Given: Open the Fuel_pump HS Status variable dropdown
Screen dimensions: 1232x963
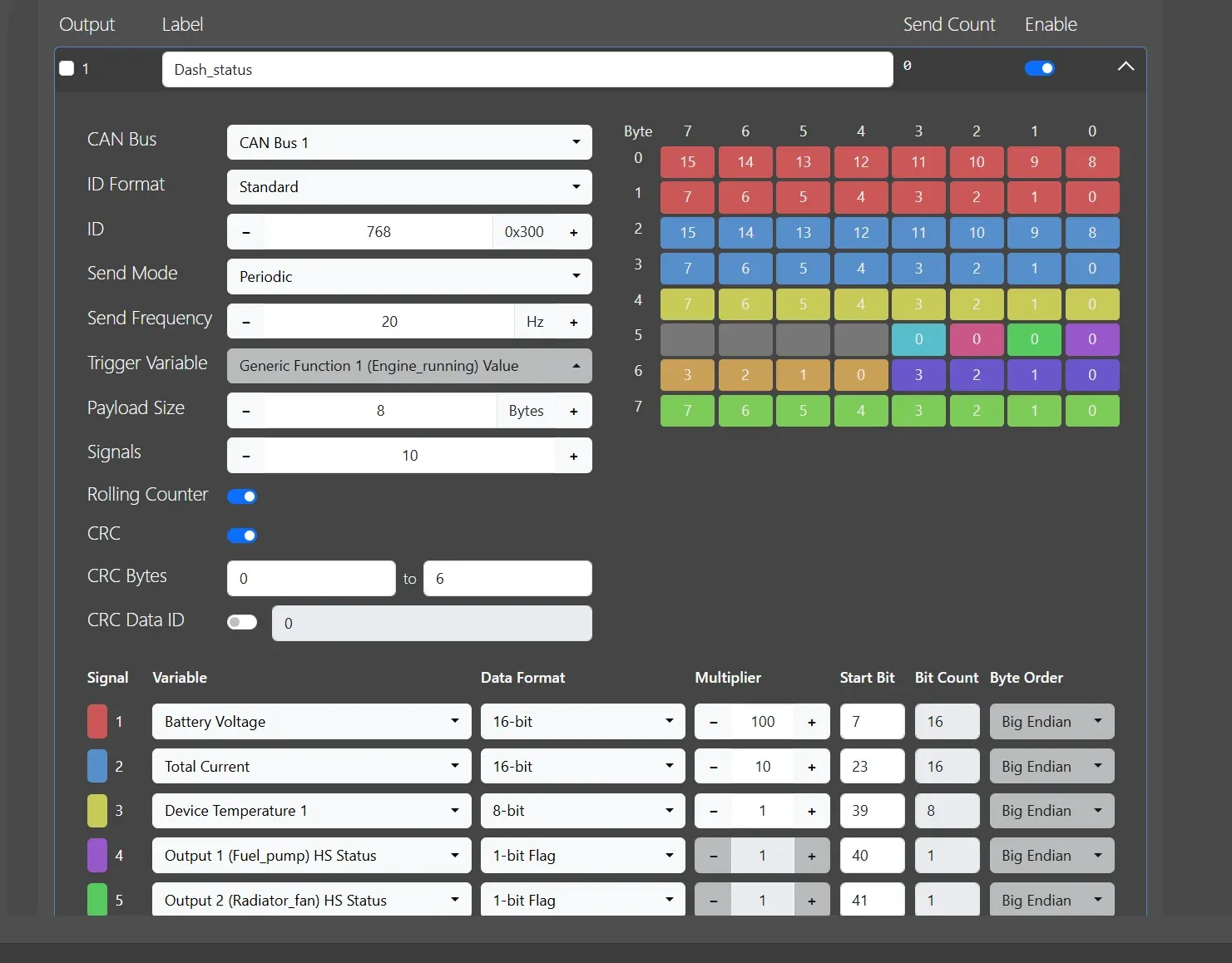Looking at the screenshot, I should point(312,856).
